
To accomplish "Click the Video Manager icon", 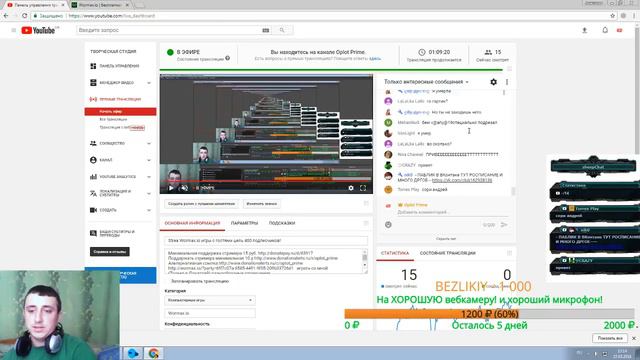I will pyautogui.click(x=93, y=82).
